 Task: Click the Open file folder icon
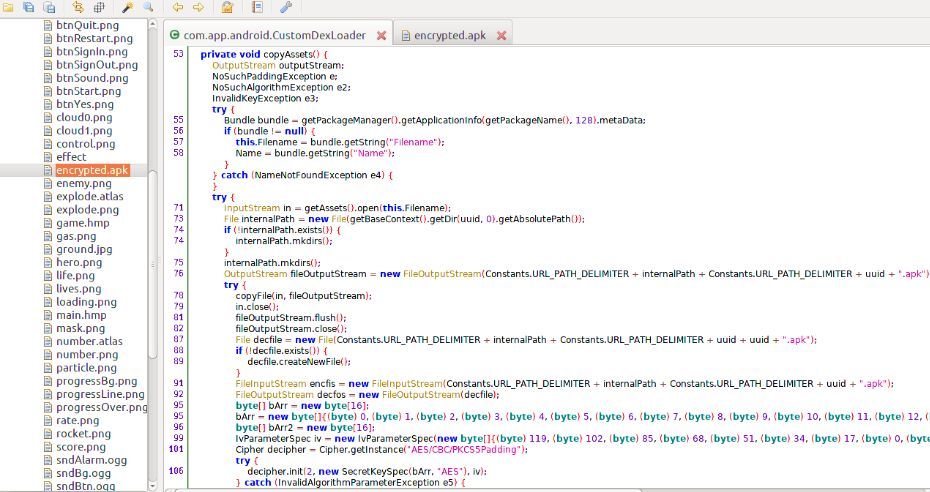coord(9,8)
